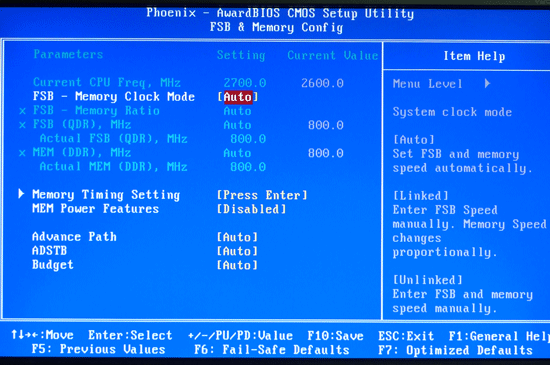Click FSB & Memory Config title

click(x=276, y=27)
